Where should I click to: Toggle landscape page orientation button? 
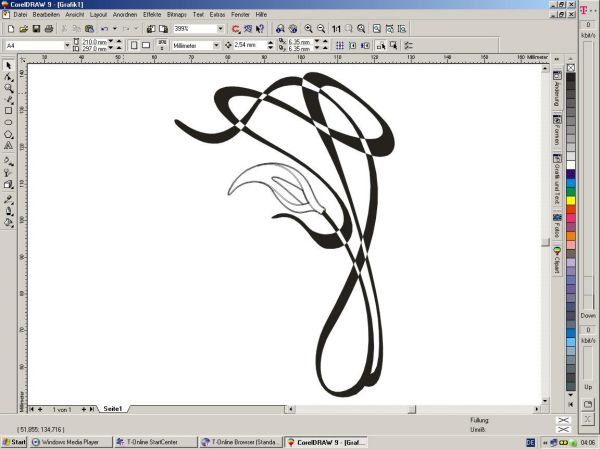pyautogui.click(x=146, y=45)
